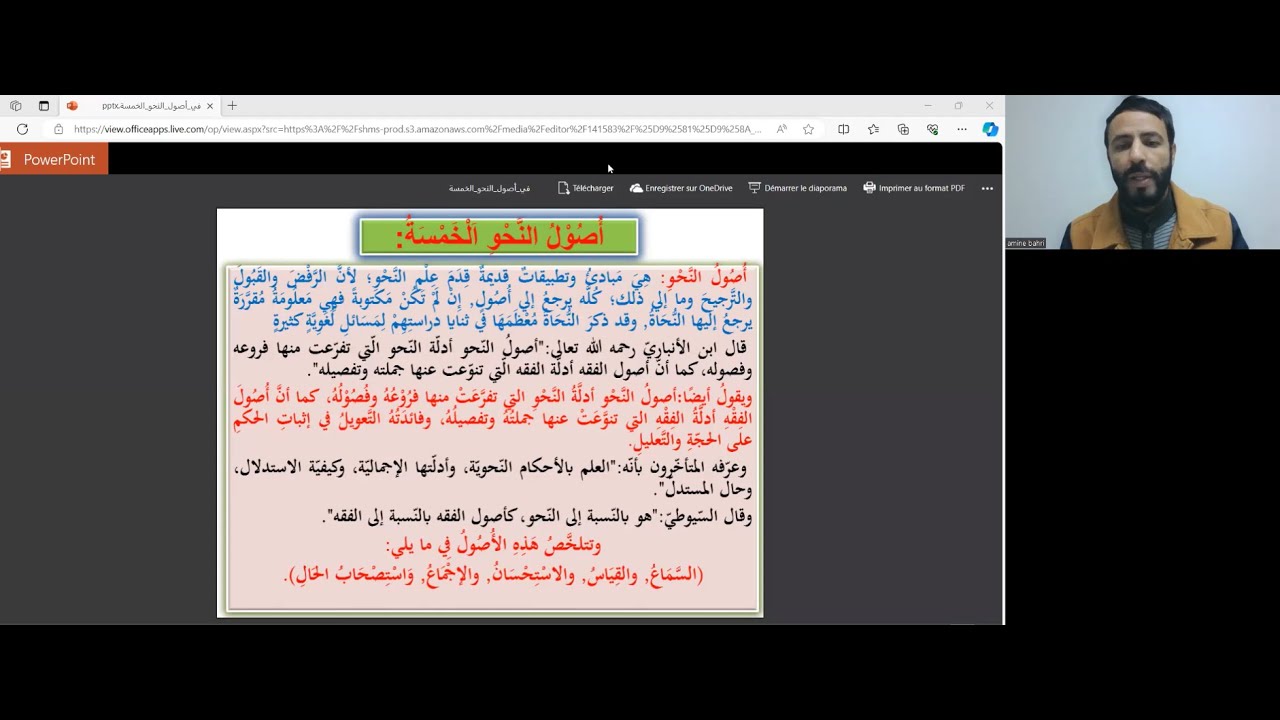Image resolution: width=1280 pixels, height=720 pixels.
Task: Close the pptx browser tab
Action: point(210,106)
